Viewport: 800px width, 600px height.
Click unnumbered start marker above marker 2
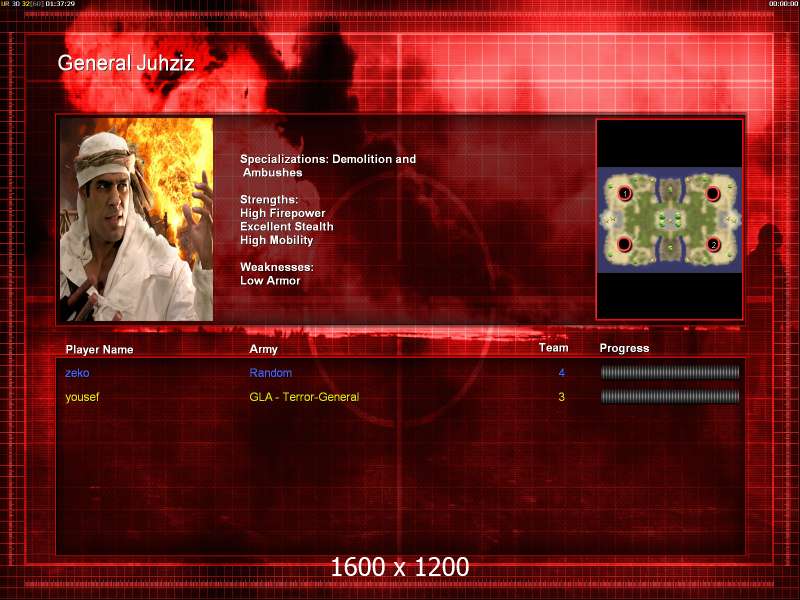point(712,193)
